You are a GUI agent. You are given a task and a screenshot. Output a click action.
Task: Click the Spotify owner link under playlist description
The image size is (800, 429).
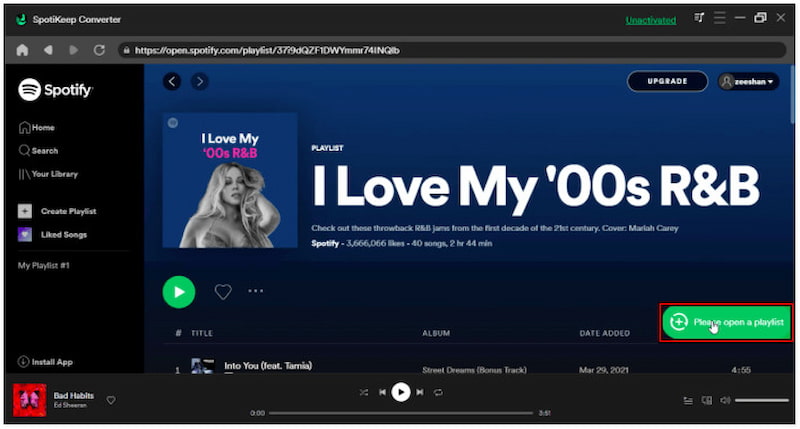coord(325,243)
